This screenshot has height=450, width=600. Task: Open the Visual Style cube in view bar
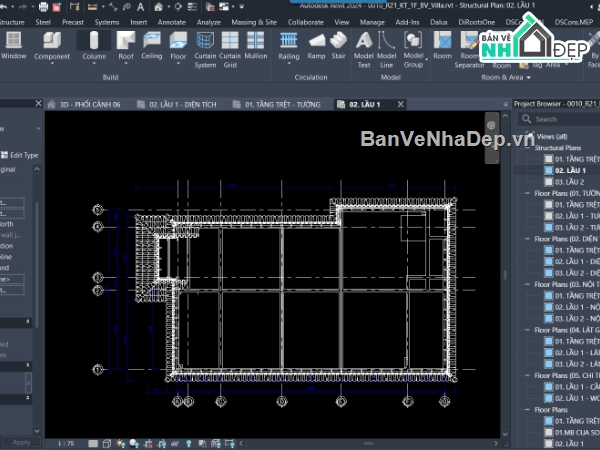107,443
